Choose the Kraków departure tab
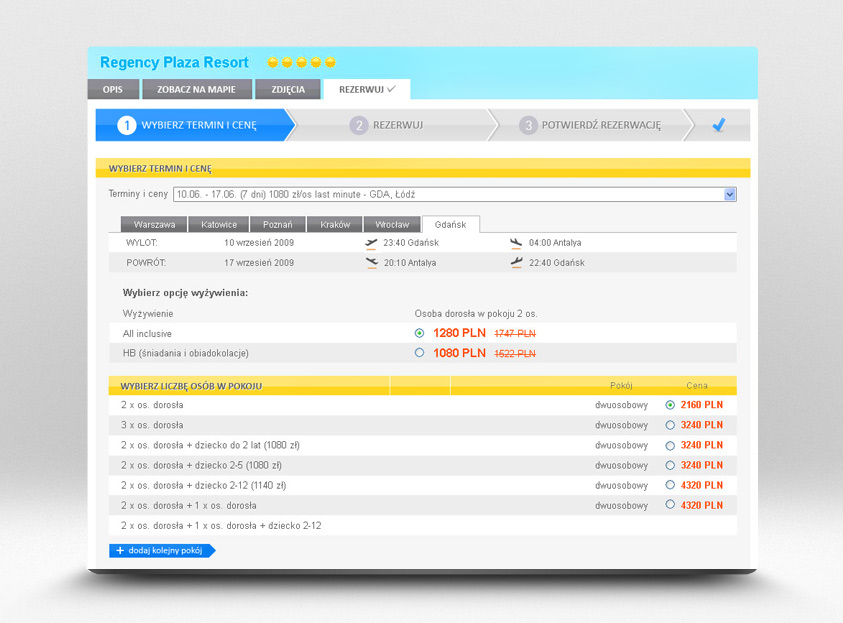The image size is (843, 623). click(335, 225)
